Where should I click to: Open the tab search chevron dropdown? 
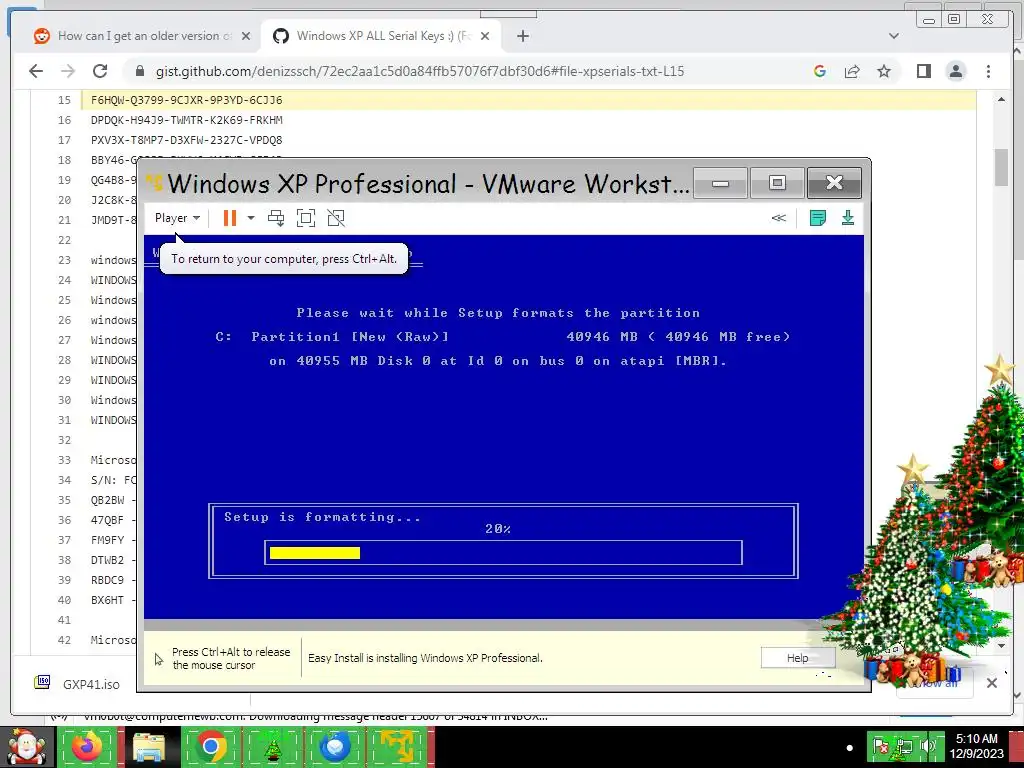pyautogui.click(x=894, y=36)
